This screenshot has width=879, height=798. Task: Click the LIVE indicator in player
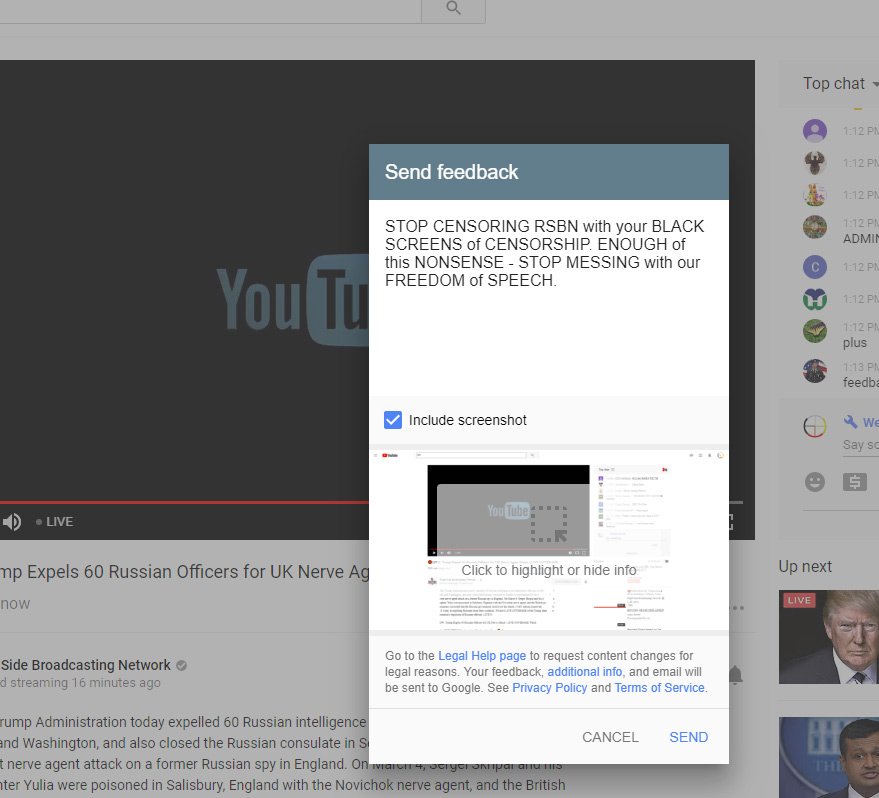pos(54,522)
